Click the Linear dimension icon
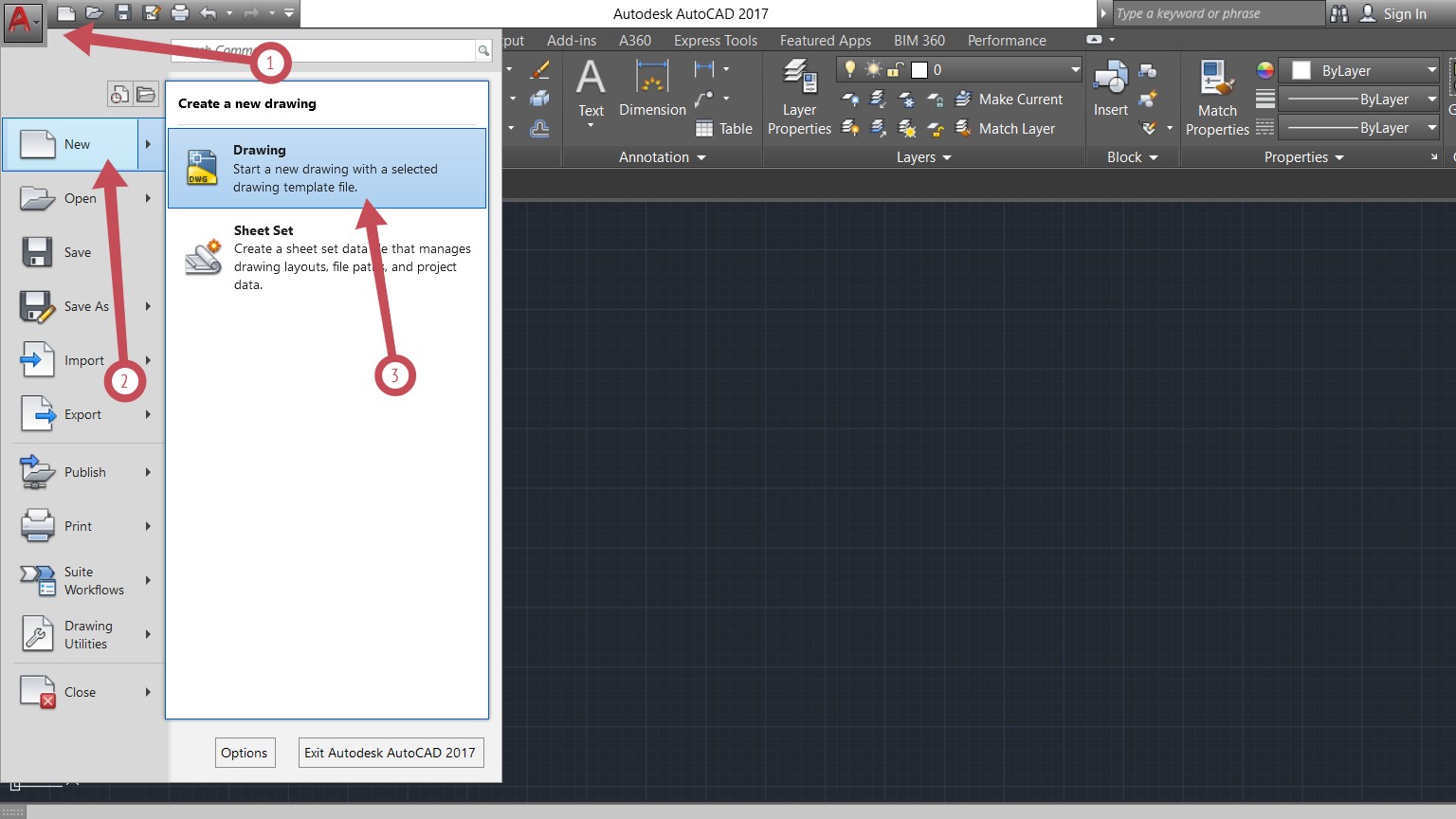The height and width of the screenshot is (819, 1456). pyautogui.click(x=704, y=69)
